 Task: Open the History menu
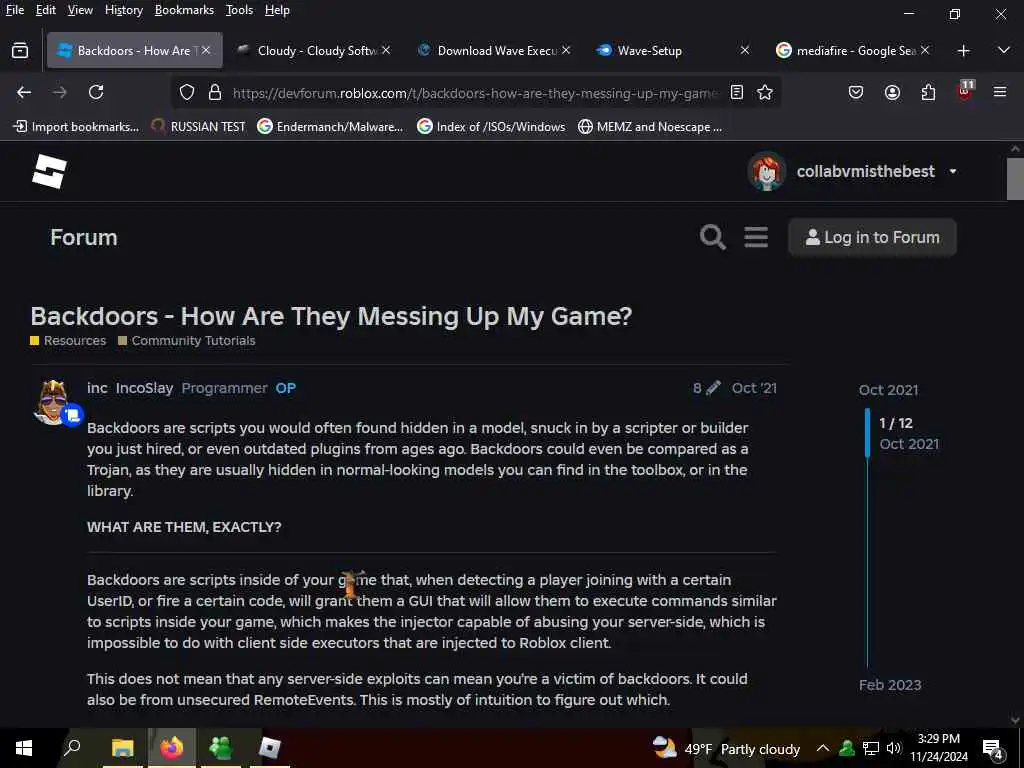click(123, 10)
